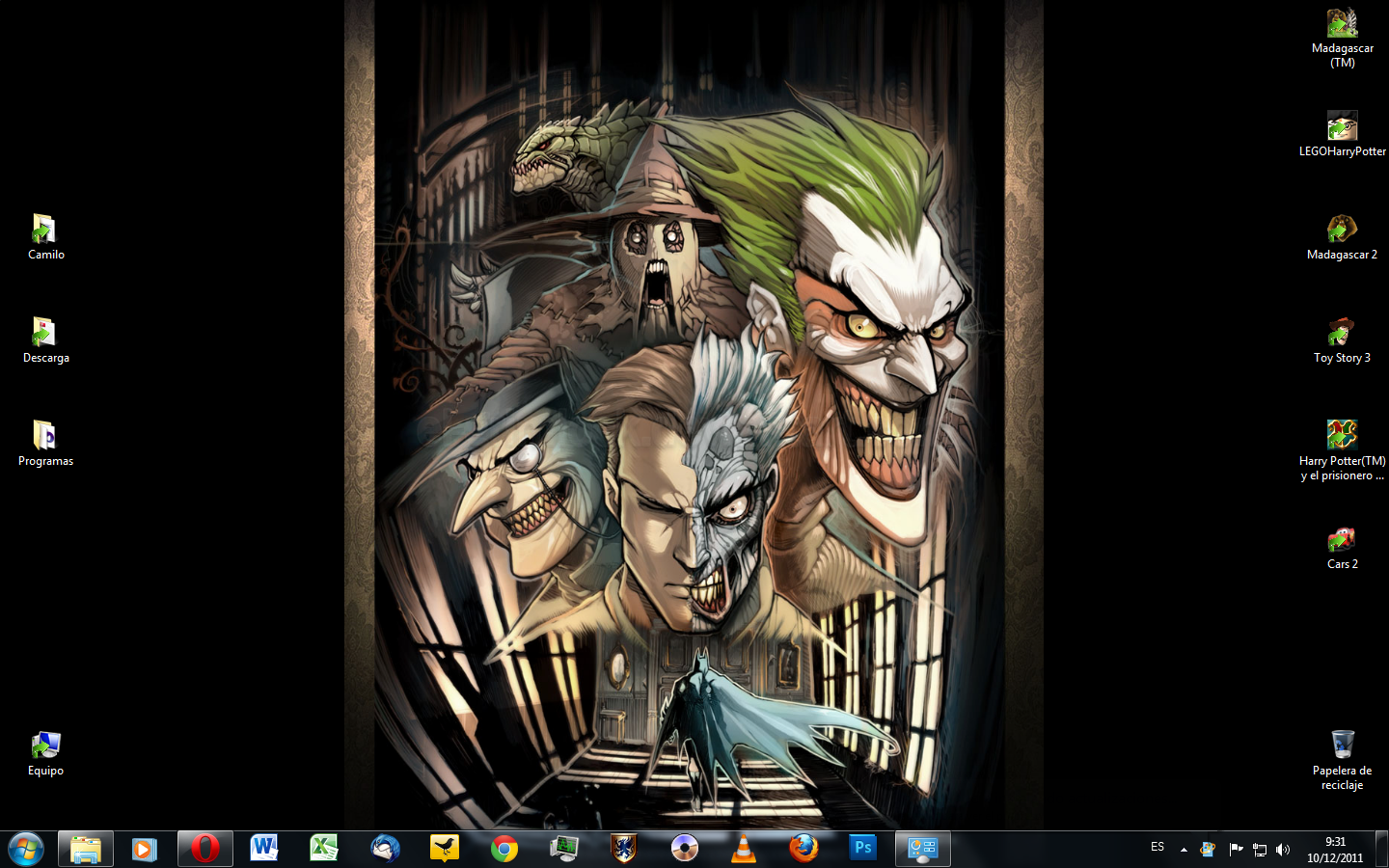Open the Windows Start menu orb
Image resolution: width=1389 pixels, height=868 pixels.
(x=26, y=849)
